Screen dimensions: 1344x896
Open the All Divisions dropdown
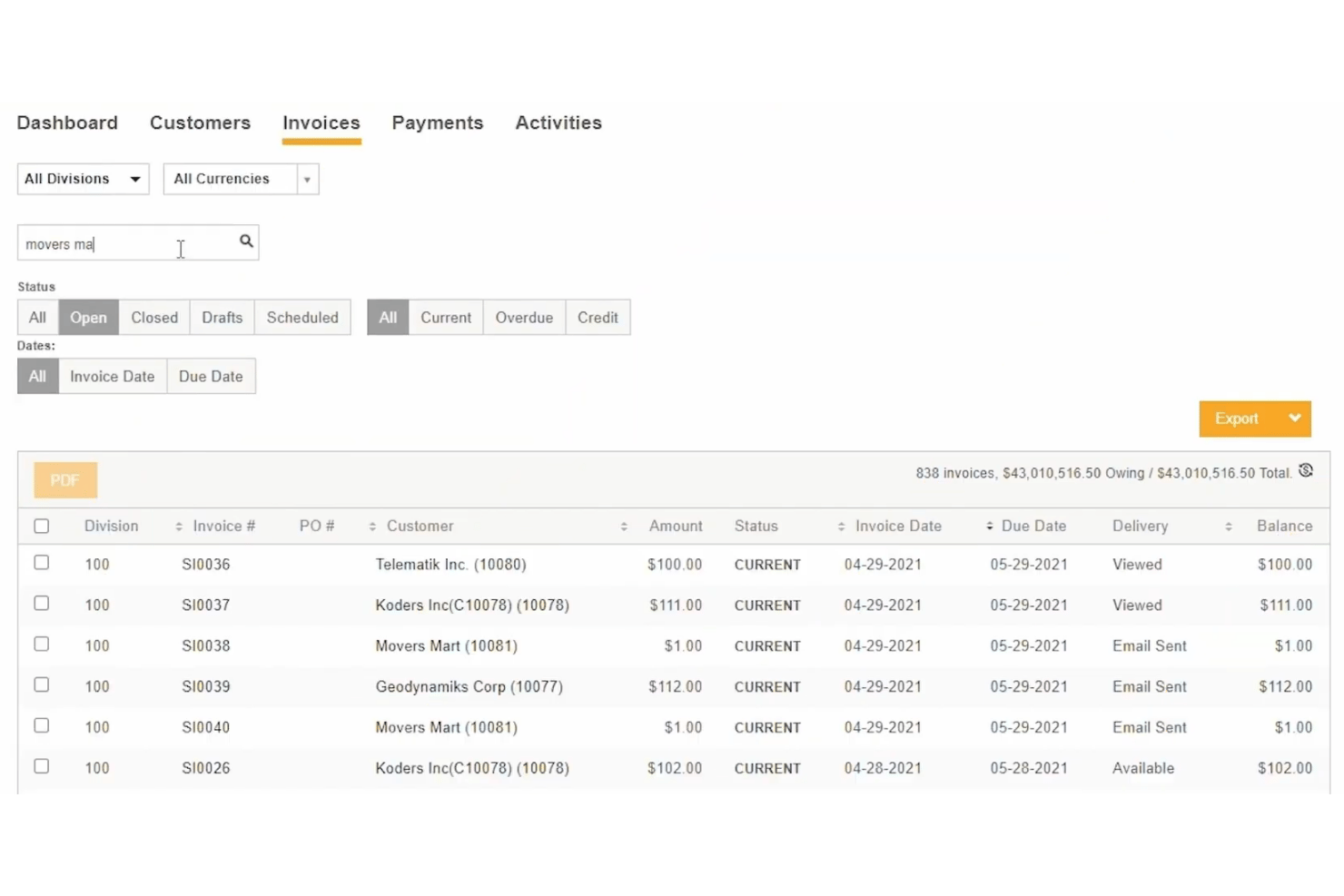(x=83, y=179)
